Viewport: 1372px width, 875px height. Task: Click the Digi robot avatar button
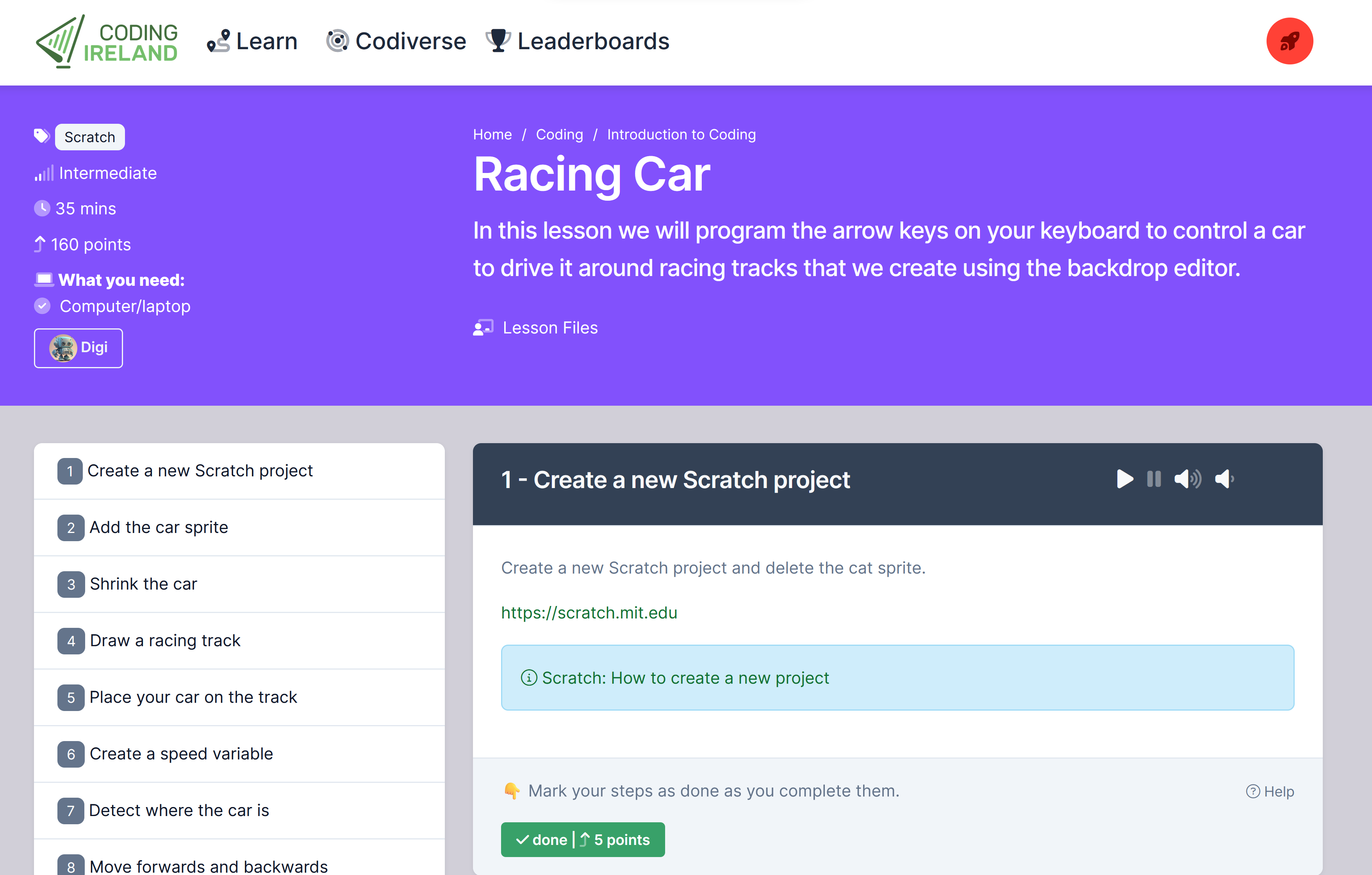coord(79,348)
